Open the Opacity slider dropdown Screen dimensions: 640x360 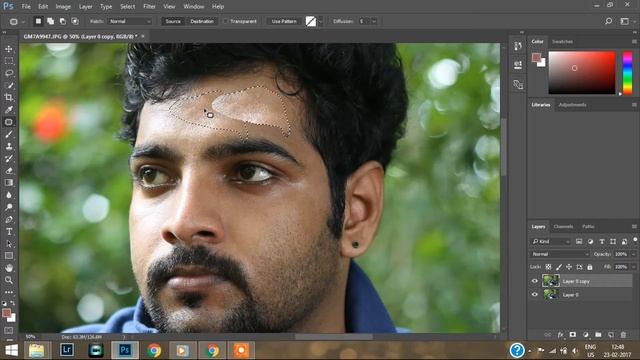pos(633,254)
